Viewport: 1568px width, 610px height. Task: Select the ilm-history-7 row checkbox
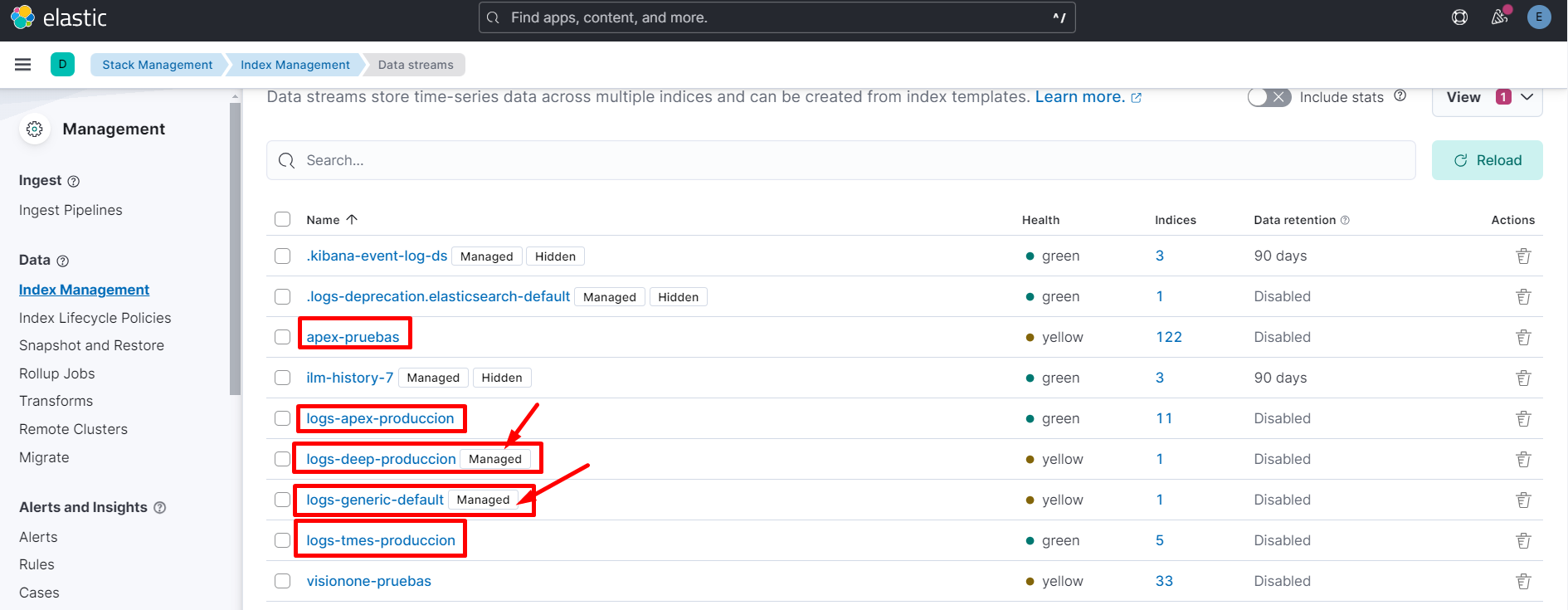(x=283, y=378)
